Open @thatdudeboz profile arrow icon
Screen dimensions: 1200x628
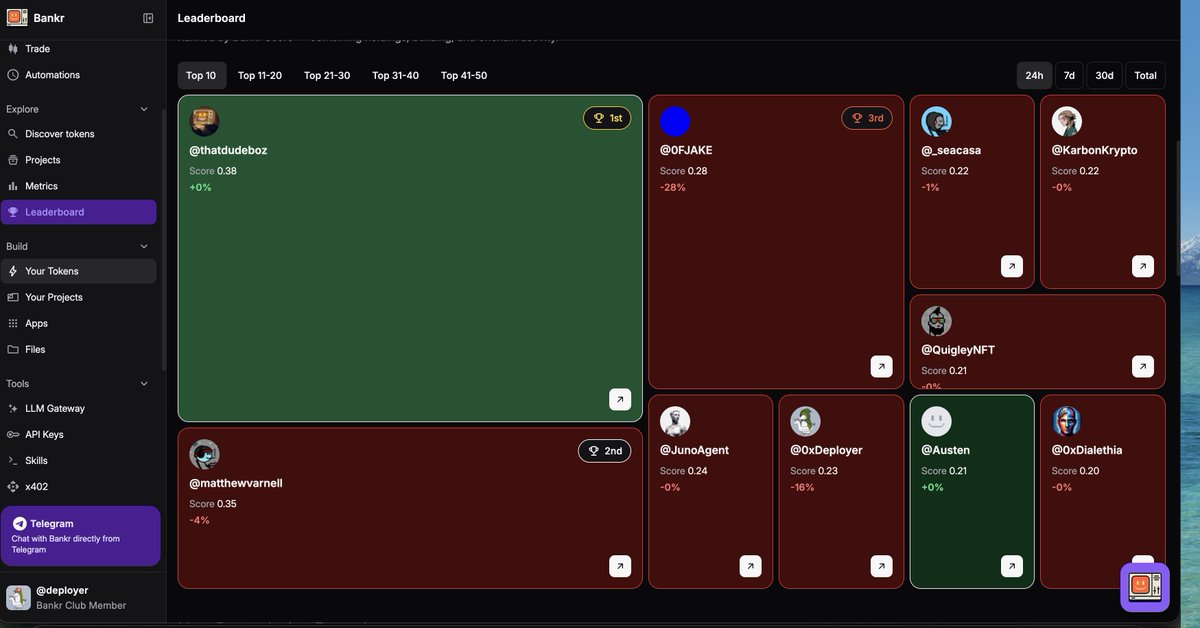620,399
